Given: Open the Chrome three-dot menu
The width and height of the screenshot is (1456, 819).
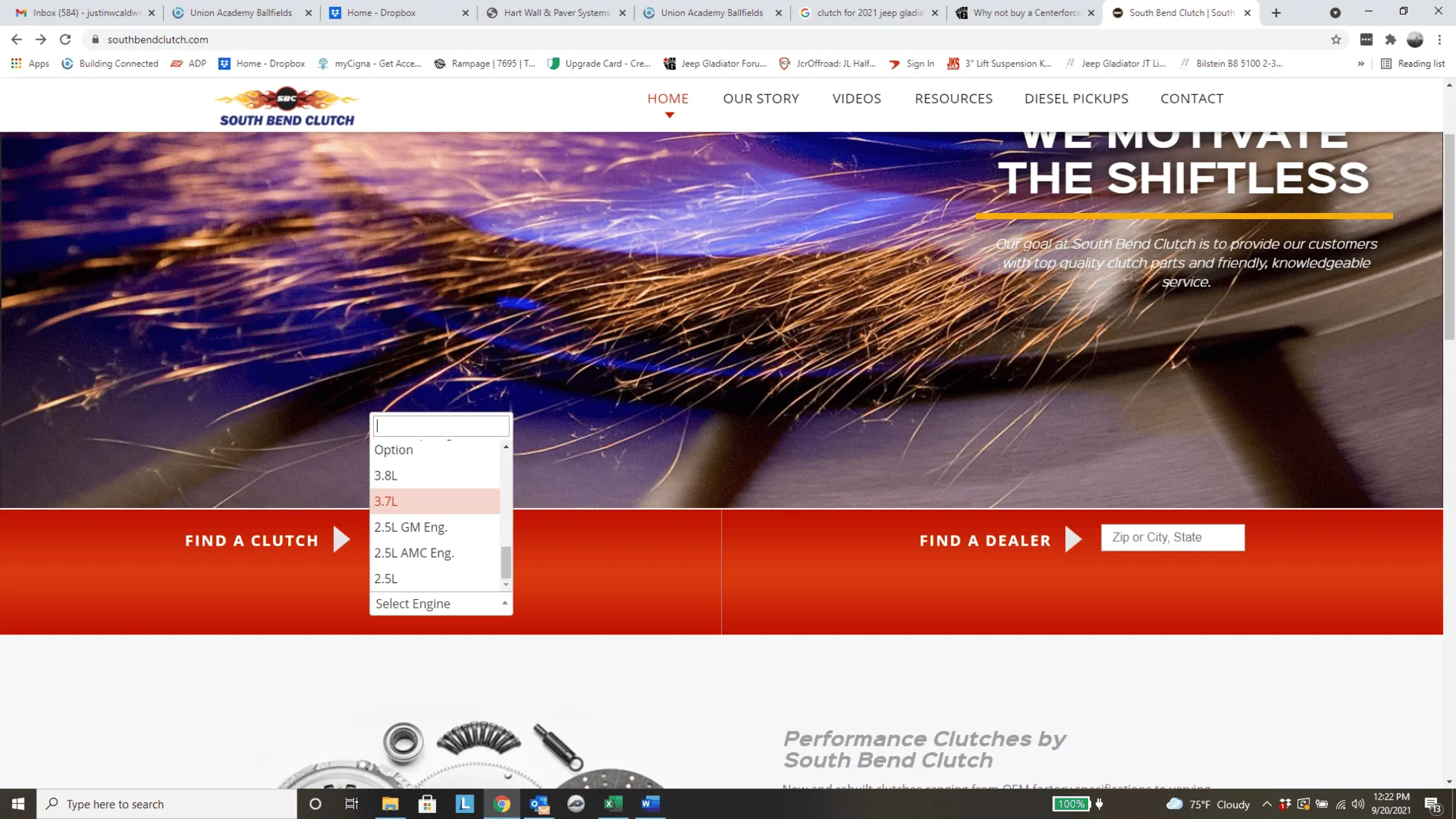Looking at the screenshot, I should [1439, 39].
